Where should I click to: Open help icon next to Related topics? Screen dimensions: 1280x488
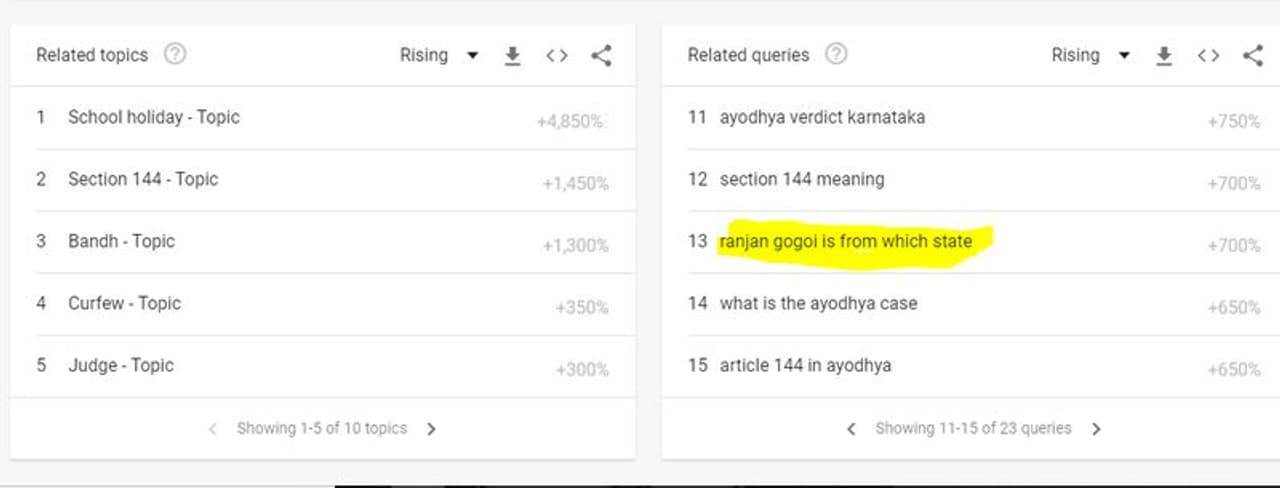pyautogui.click(x=175, y=55)
